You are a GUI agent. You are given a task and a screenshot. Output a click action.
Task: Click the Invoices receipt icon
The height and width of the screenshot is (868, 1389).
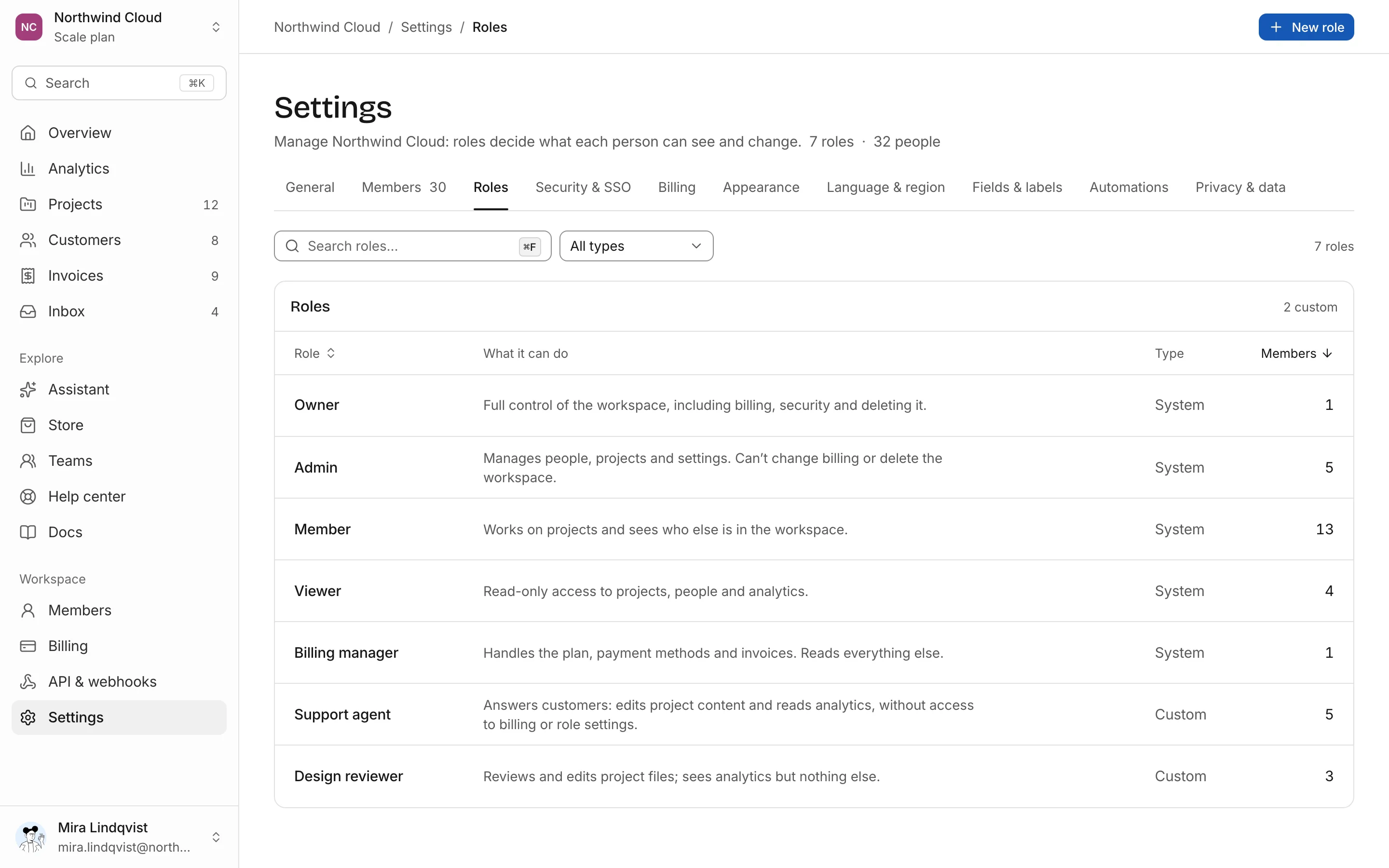[27, 275]
